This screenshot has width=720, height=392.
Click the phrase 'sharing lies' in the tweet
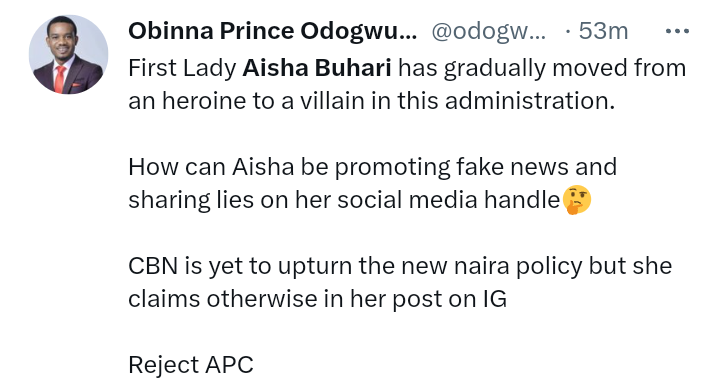(x=191, y=200)
